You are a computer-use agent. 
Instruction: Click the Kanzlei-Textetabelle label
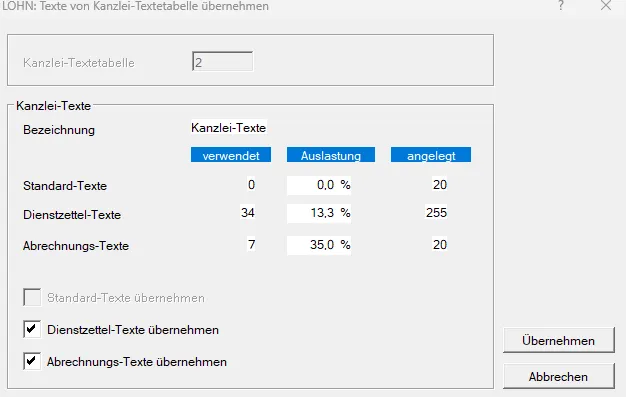[x=79, y=63]
